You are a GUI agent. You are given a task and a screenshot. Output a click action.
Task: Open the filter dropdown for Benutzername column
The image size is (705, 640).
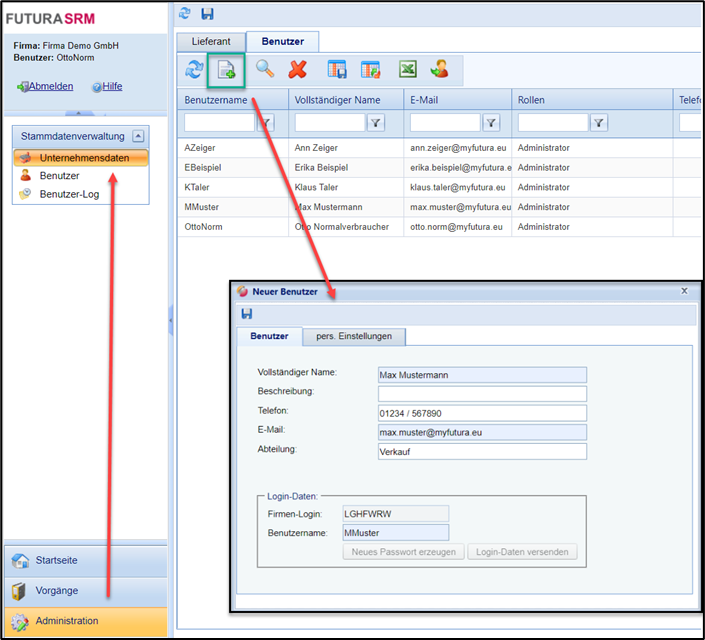click(x=266, y=123)
